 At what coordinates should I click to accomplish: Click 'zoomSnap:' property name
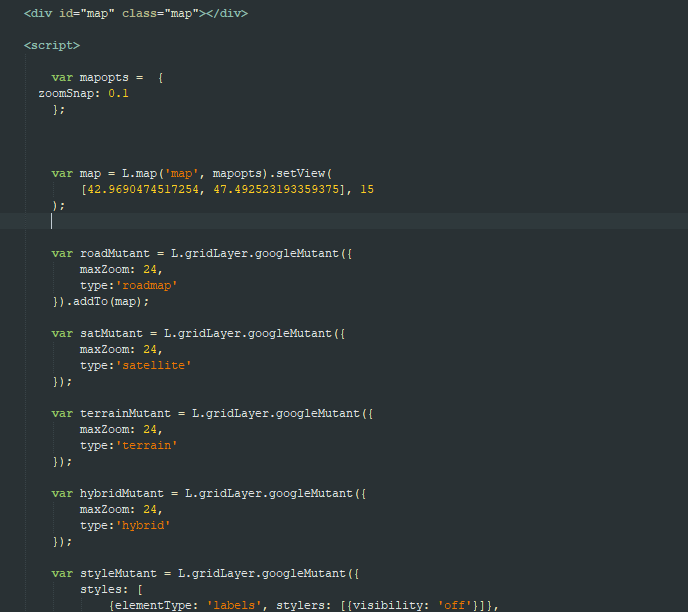click(69, 93)
